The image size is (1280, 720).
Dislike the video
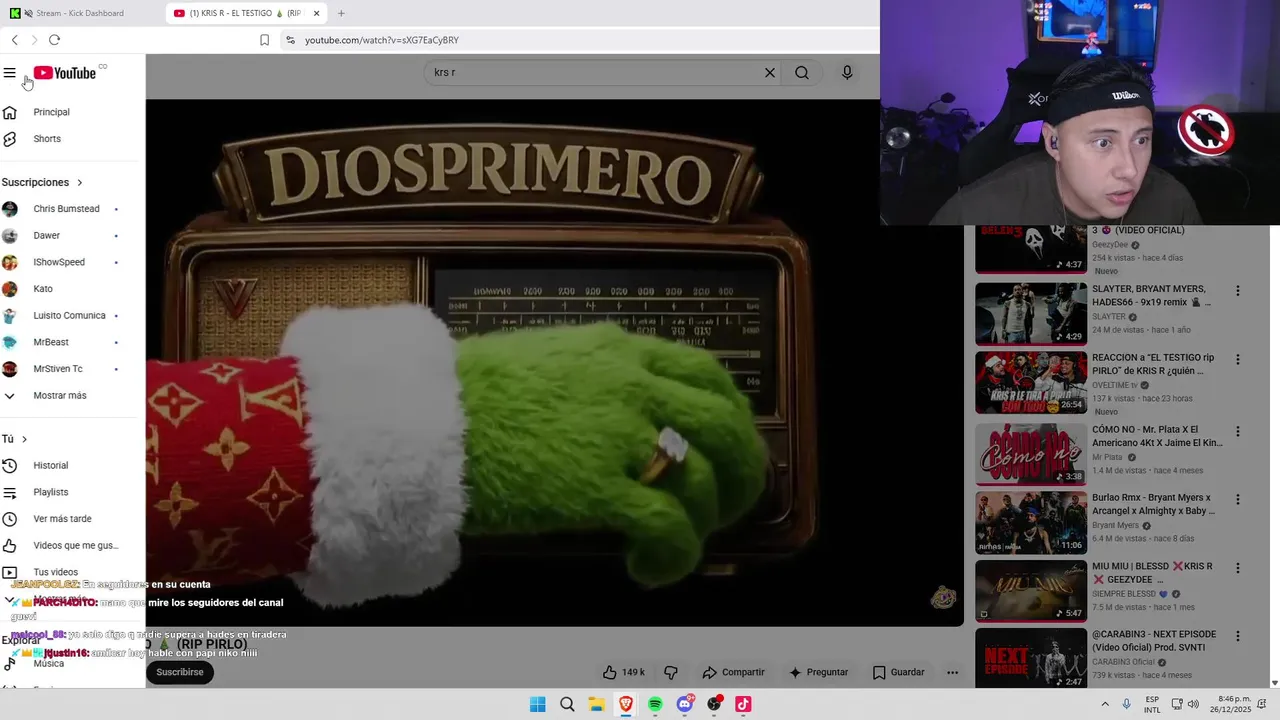(x=671, y=672)
